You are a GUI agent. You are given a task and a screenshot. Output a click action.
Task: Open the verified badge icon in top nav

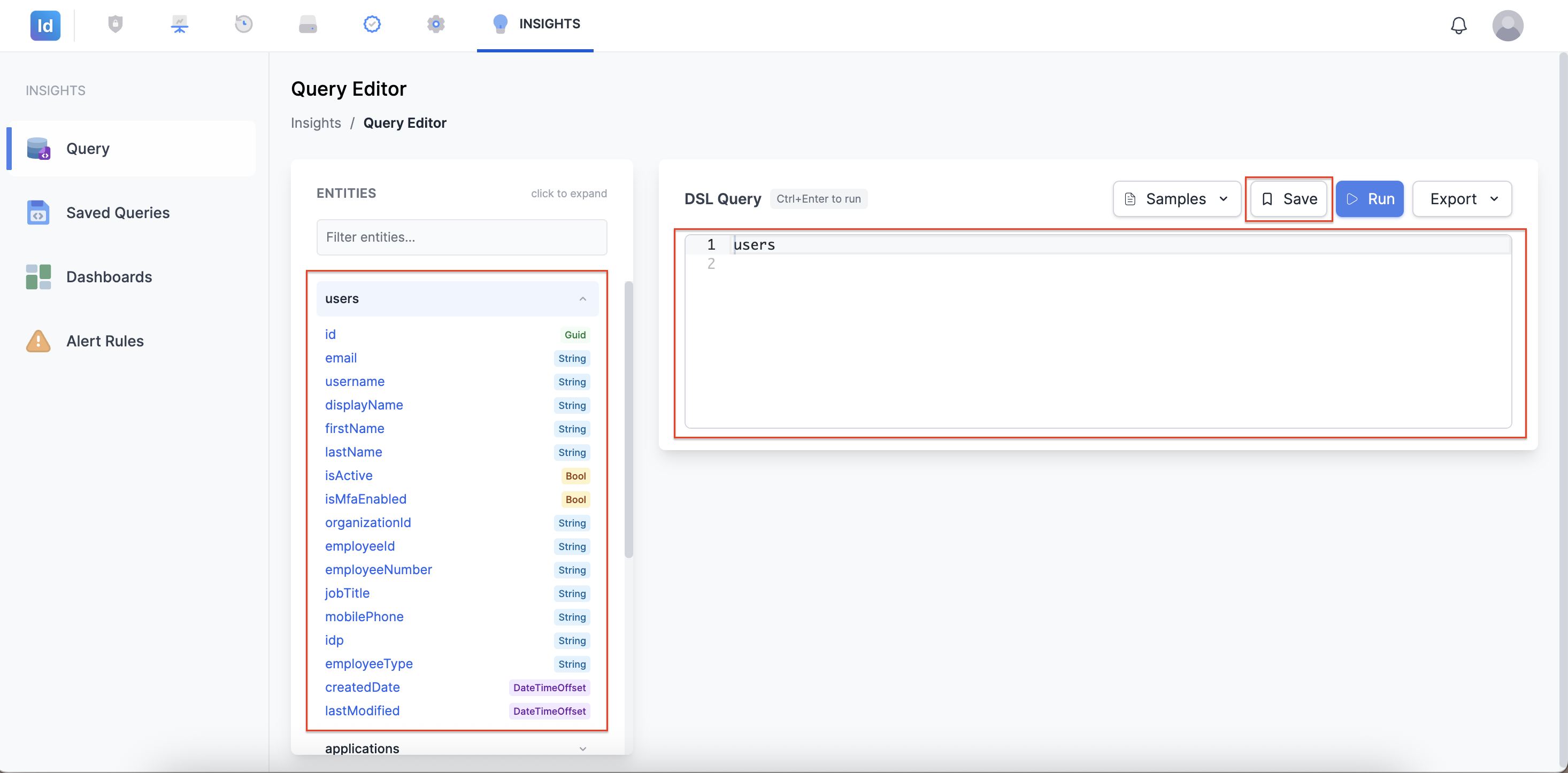tap(372, 25)
